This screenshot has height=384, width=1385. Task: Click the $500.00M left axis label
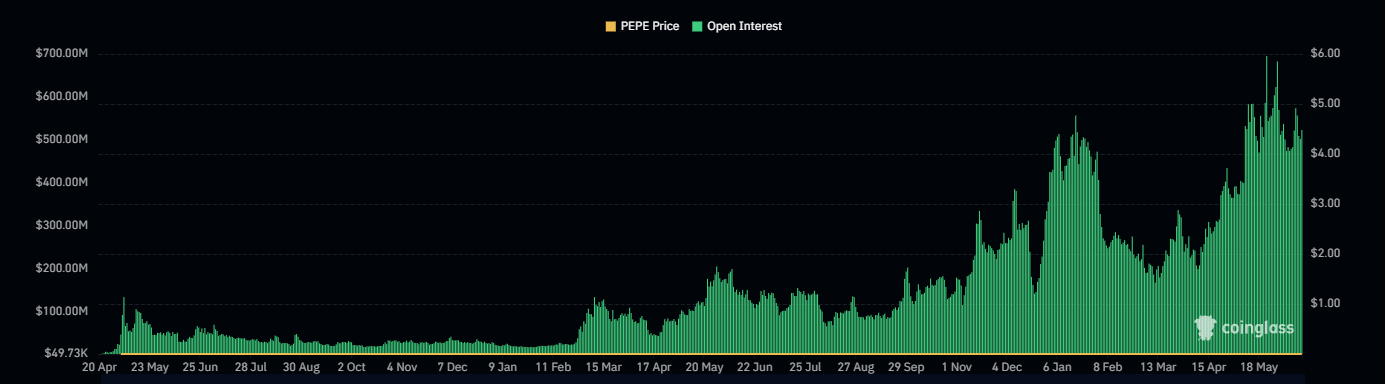coord(61,139)
